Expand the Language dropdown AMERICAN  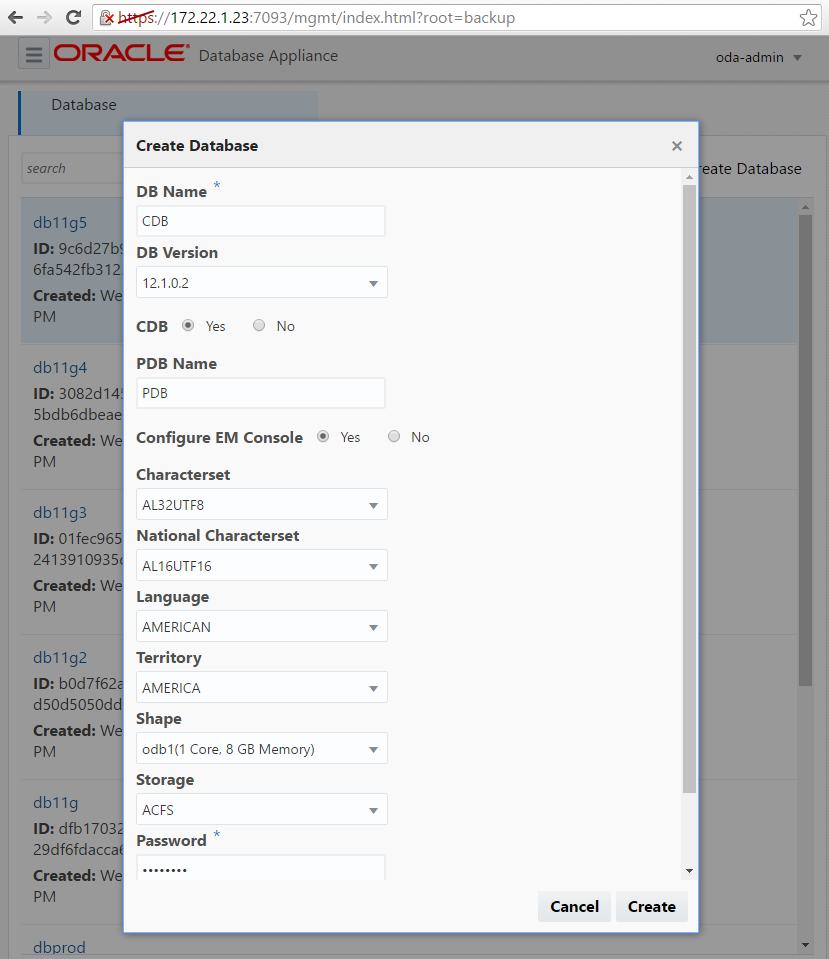pos(262,627)
